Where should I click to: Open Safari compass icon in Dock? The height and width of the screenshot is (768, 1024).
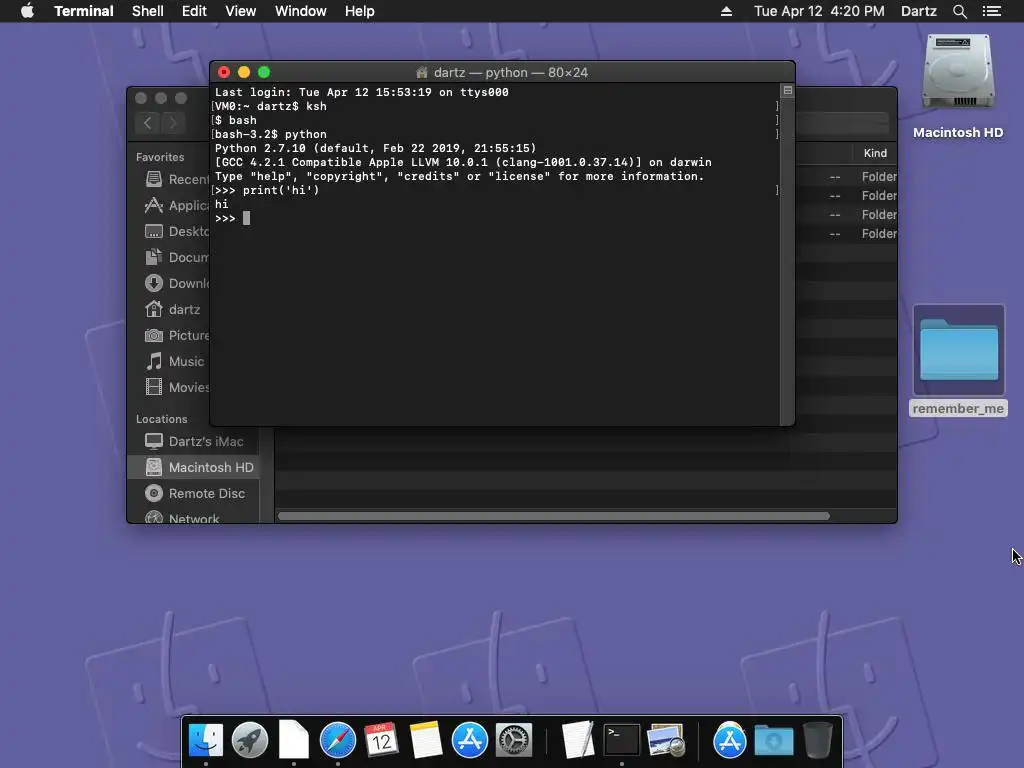(338, 741)
